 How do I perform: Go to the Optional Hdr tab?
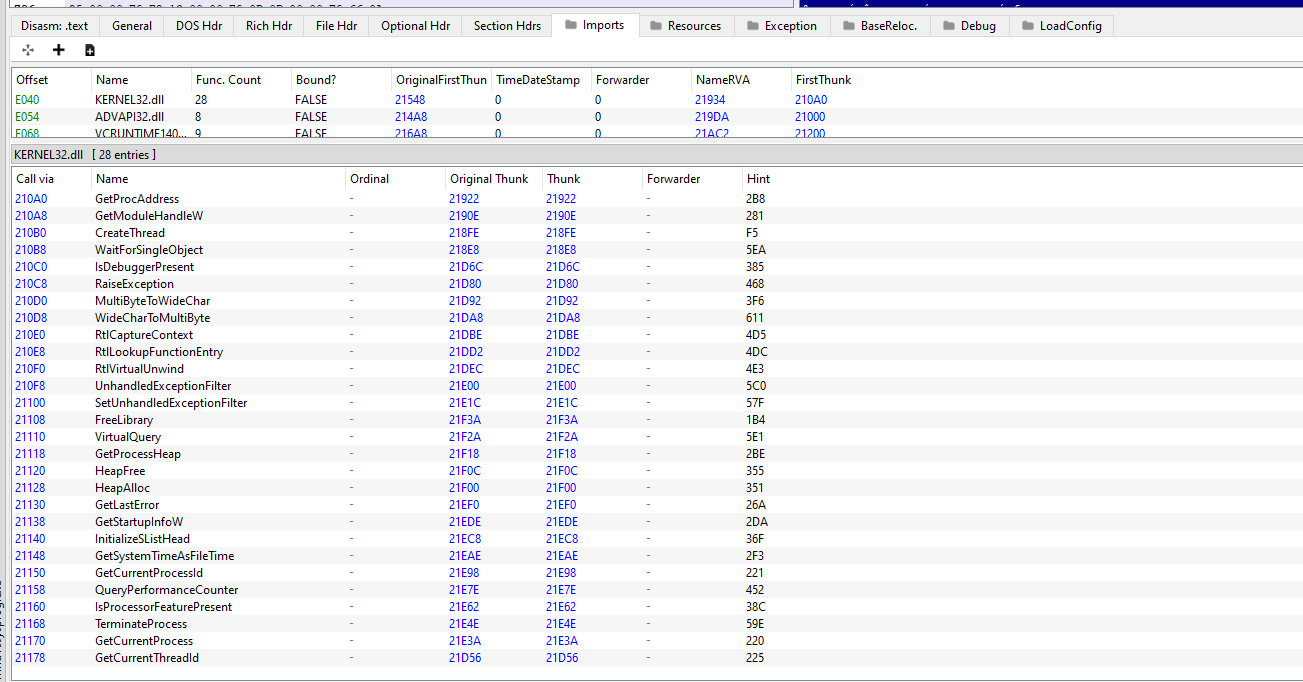tap(415, 26)
